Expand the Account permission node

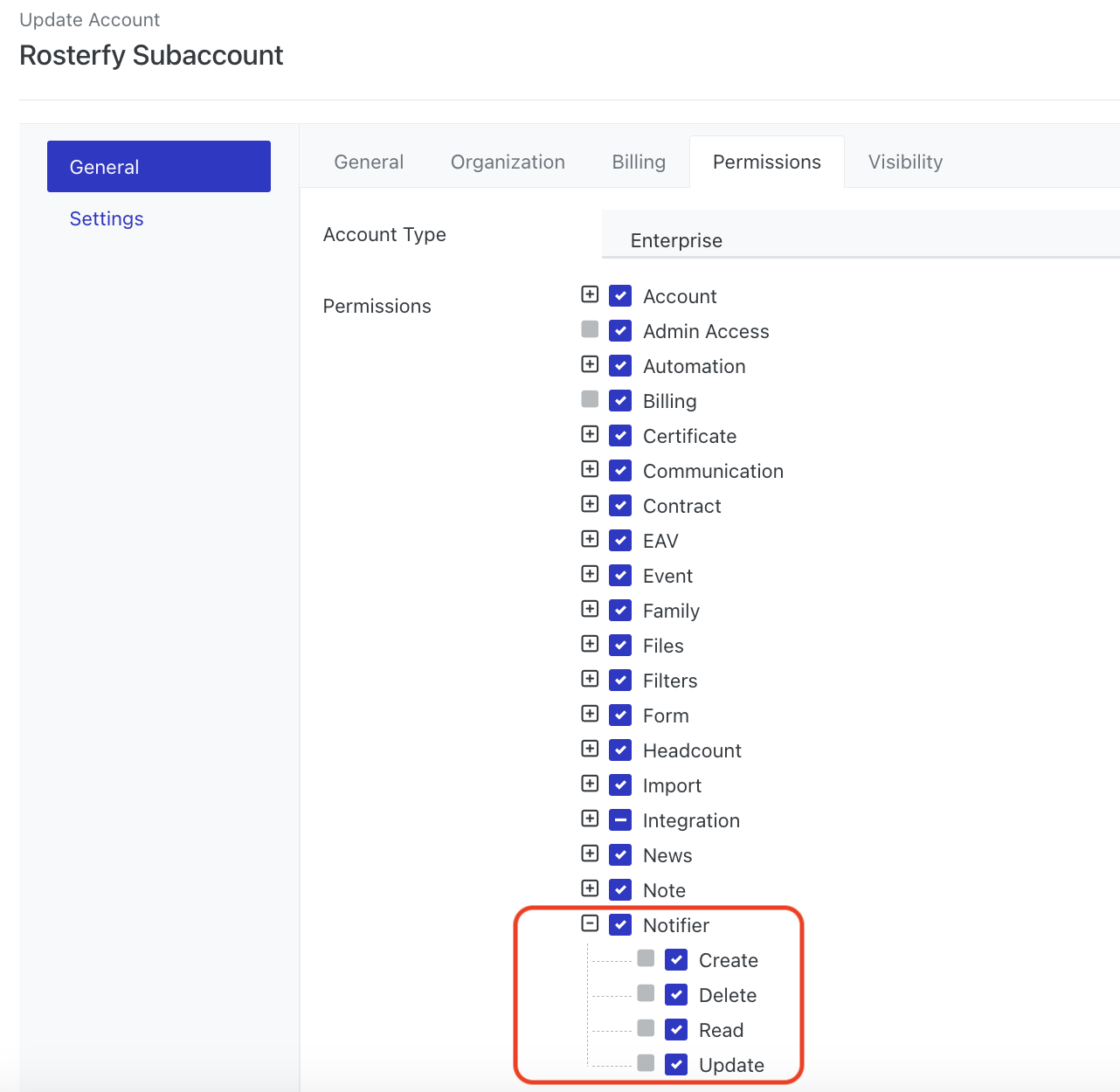click(x=590, y=294)
